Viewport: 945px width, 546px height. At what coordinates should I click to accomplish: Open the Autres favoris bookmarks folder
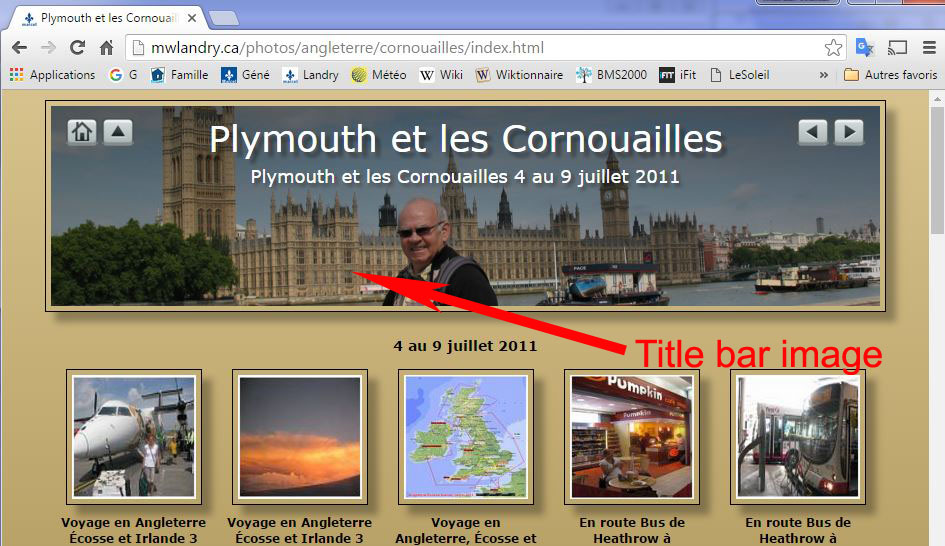pyautogui.click(x=890, y=75)
